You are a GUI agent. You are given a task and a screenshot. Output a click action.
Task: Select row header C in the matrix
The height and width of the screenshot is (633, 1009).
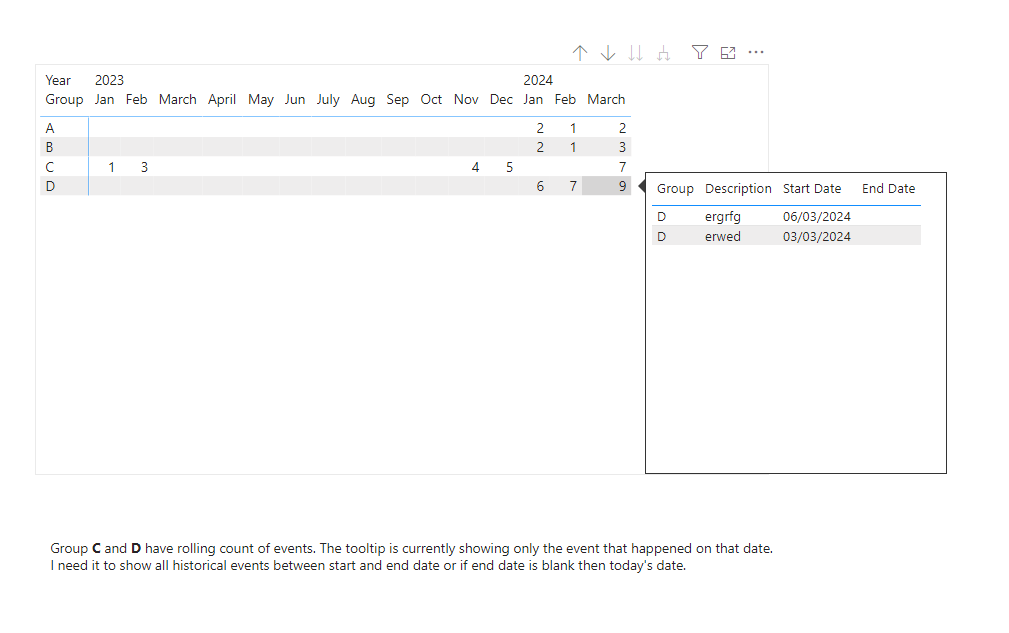[50, 167]
